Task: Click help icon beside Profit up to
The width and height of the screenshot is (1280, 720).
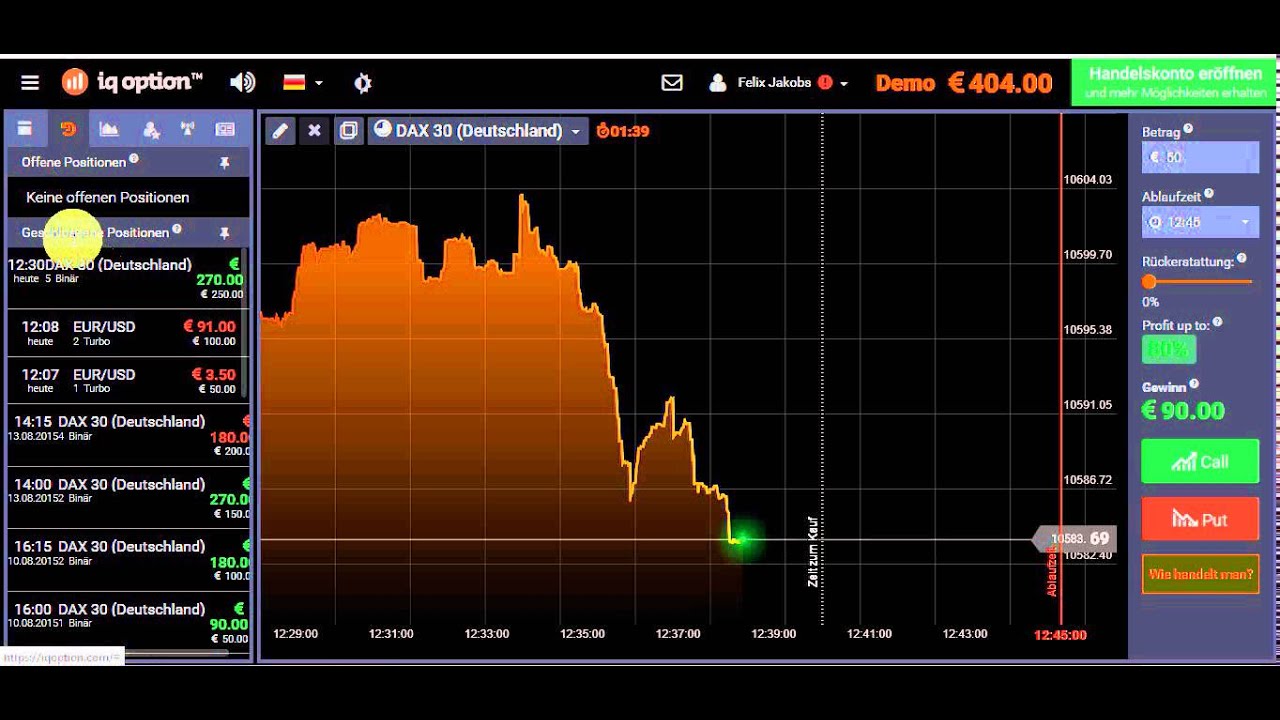Action: 1217,322
